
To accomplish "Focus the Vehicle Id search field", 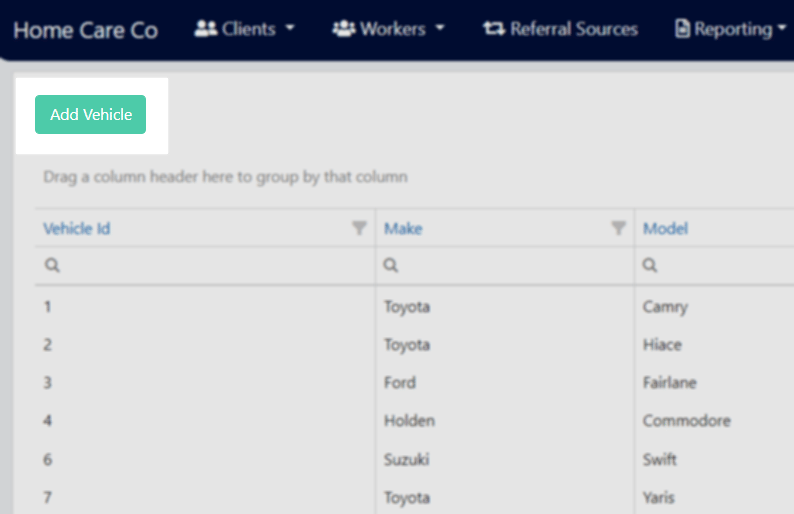I will (205, 265).
